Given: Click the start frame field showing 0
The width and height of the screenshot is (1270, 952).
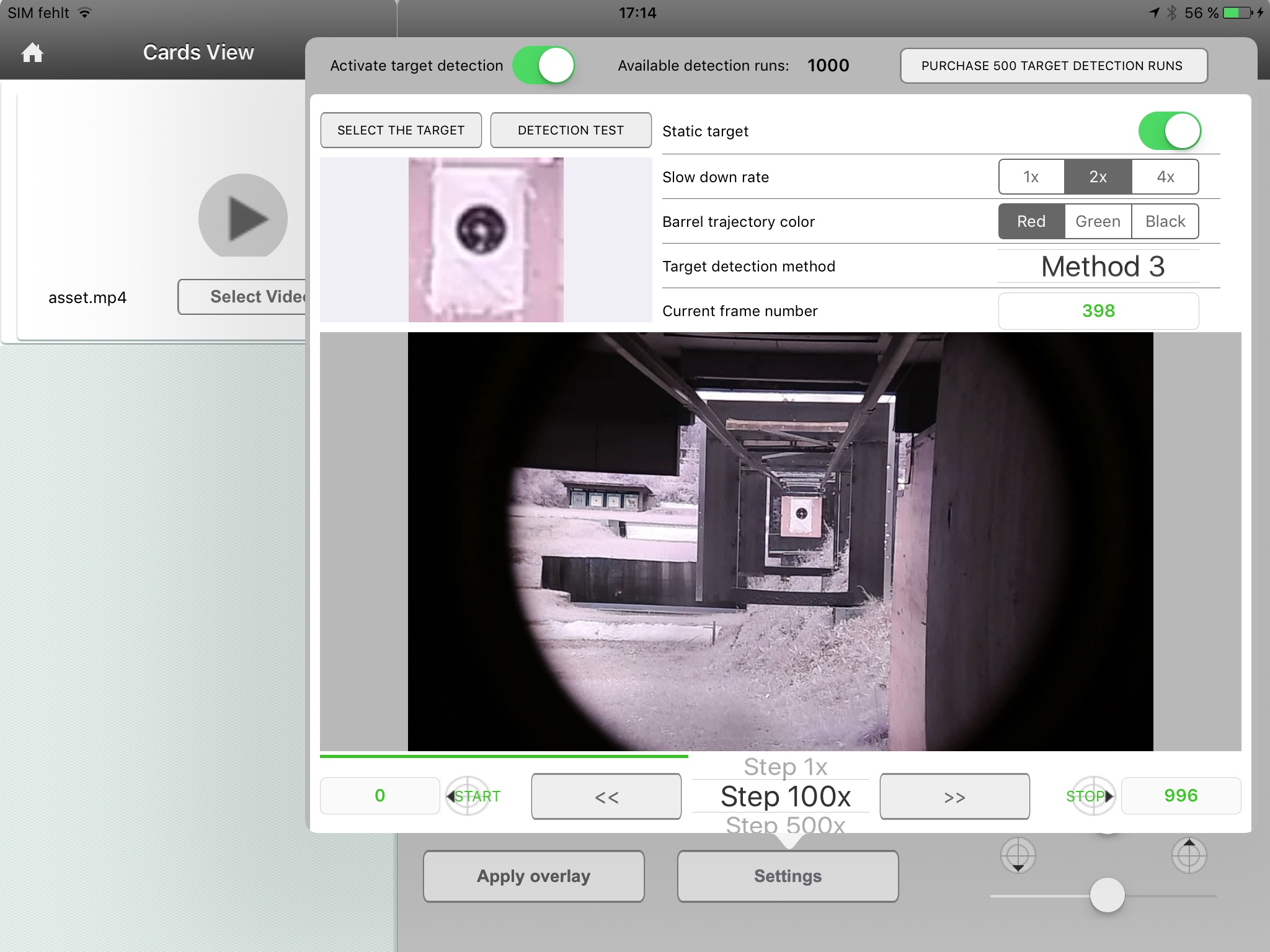Looking at the screenshot, I should [380, 796].
